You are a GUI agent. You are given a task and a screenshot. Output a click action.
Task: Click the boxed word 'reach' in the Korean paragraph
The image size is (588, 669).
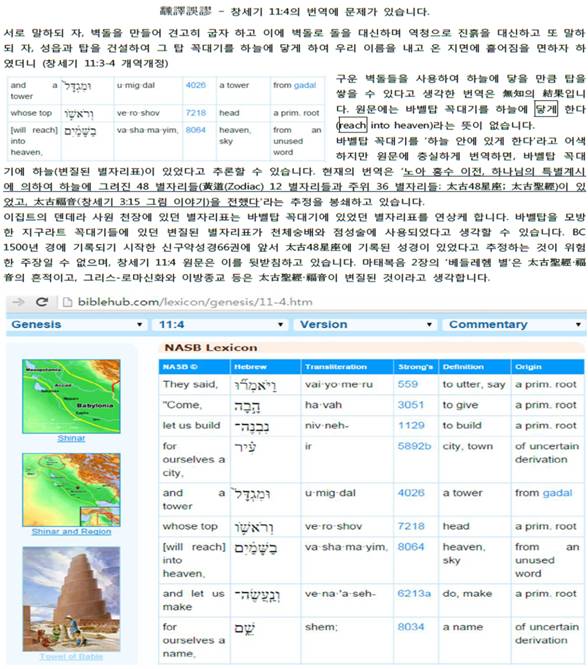352,125
